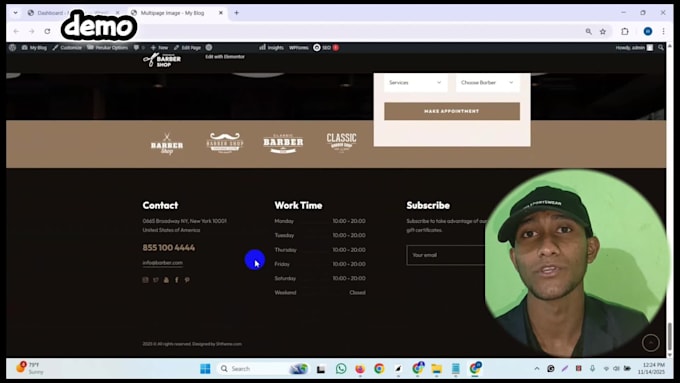Open the Pinterest social icon
This screenshot has height=383, width=680.
[x=187, y=280]
